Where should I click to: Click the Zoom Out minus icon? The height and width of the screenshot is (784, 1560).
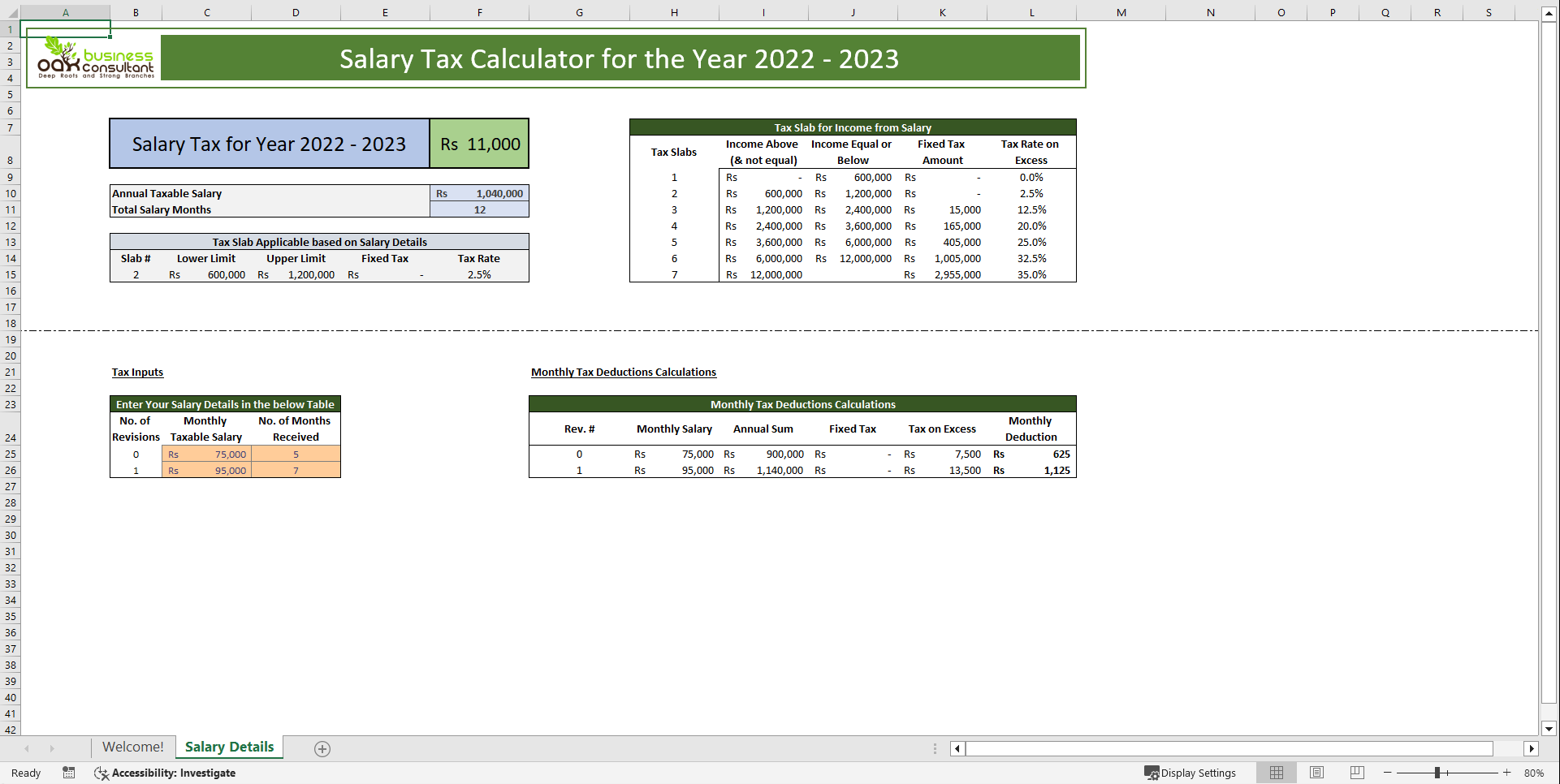point(1389,773)
